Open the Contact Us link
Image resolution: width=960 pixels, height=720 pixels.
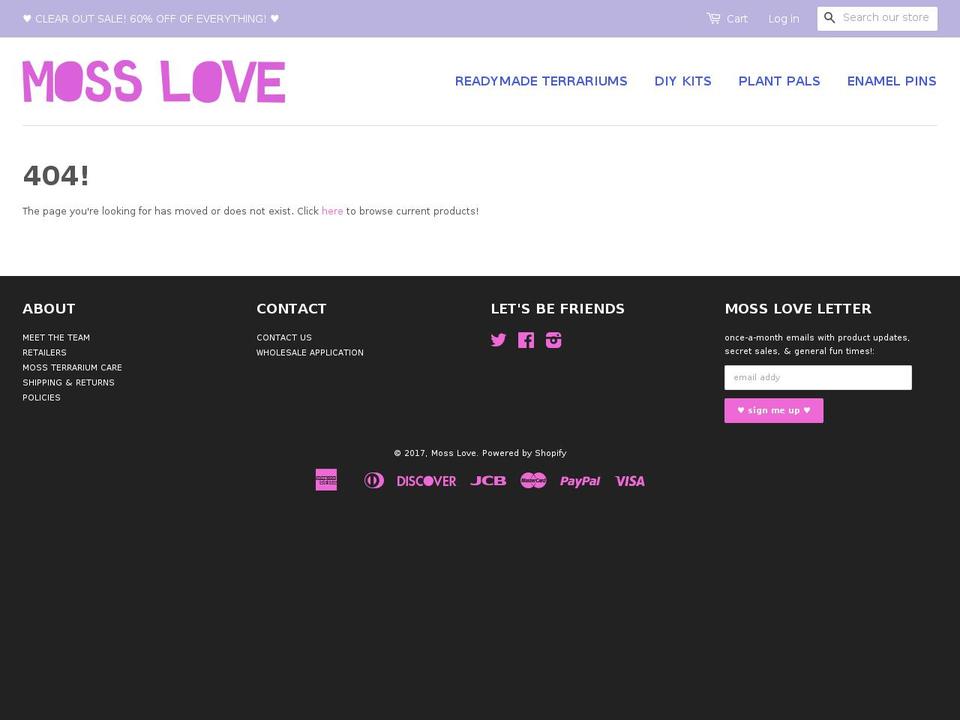coord(284,337)
